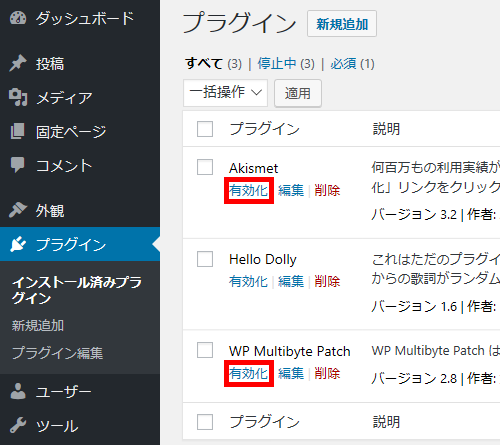Select 新規追加 in sidebar submenu
Screen dimensions: 500x445
coord(38,325)
